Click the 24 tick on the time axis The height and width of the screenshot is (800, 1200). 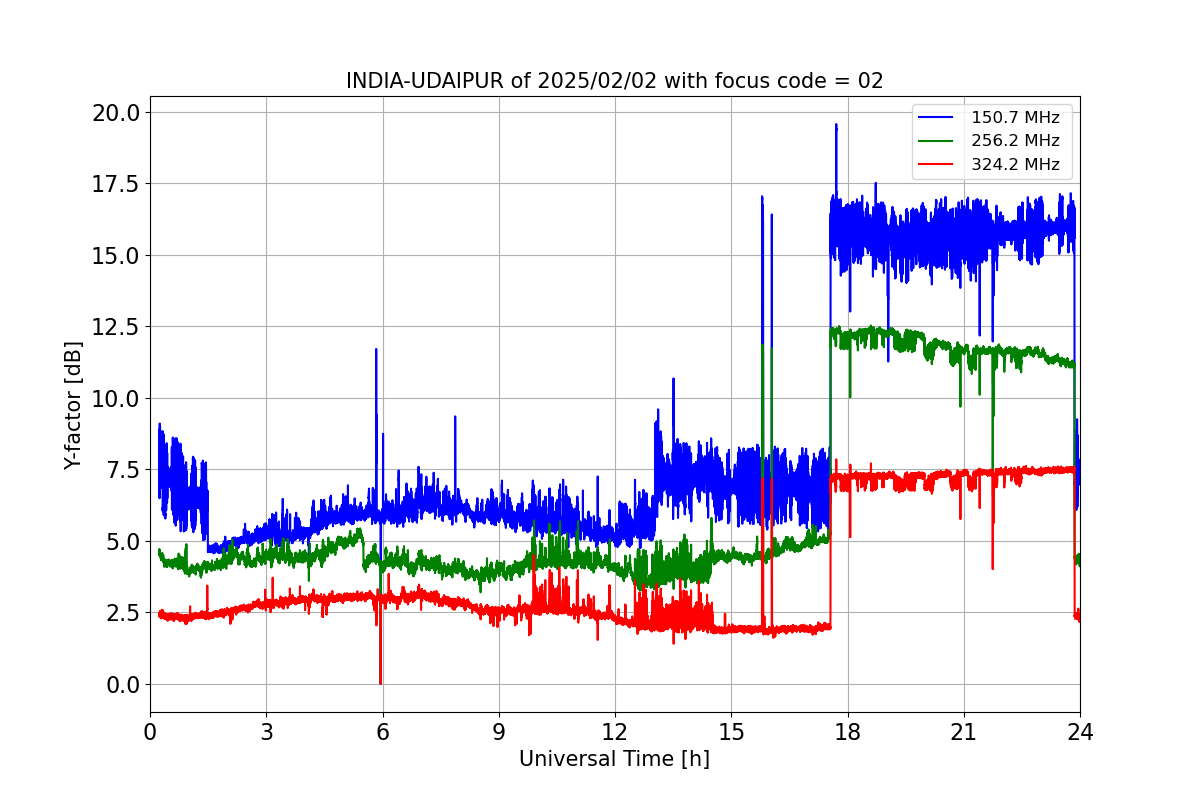click(x=1080, y=731)
